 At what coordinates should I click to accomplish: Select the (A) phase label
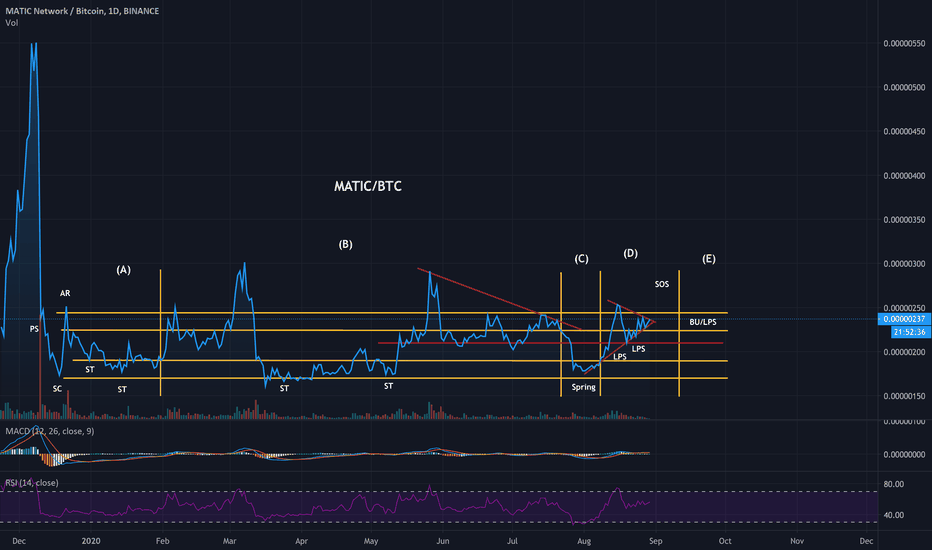coord(123,270)
